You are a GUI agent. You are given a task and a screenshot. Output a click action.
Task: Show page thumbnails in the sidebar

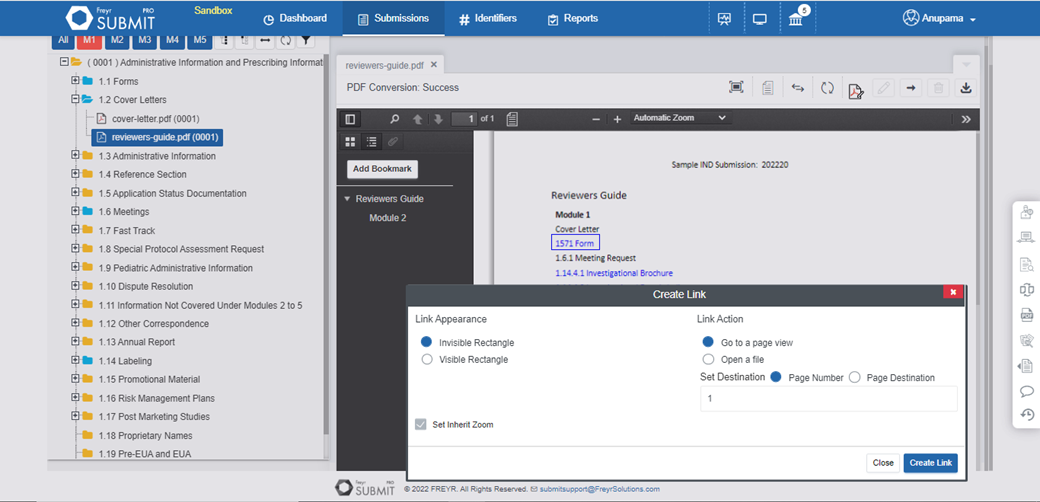[351, 141]
